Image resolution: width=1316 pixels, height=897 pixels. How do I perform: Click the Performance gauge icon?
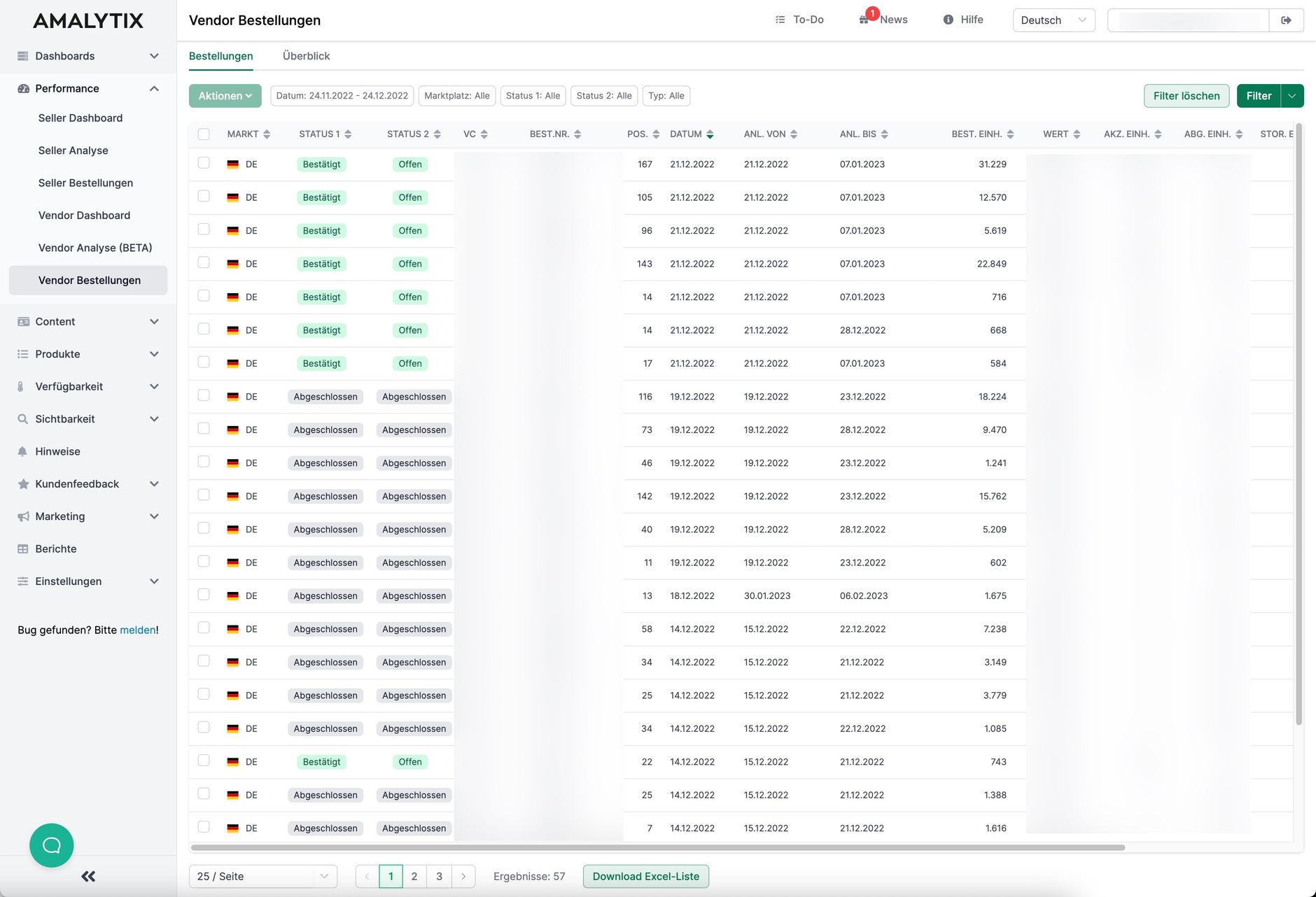click(23, 88)
